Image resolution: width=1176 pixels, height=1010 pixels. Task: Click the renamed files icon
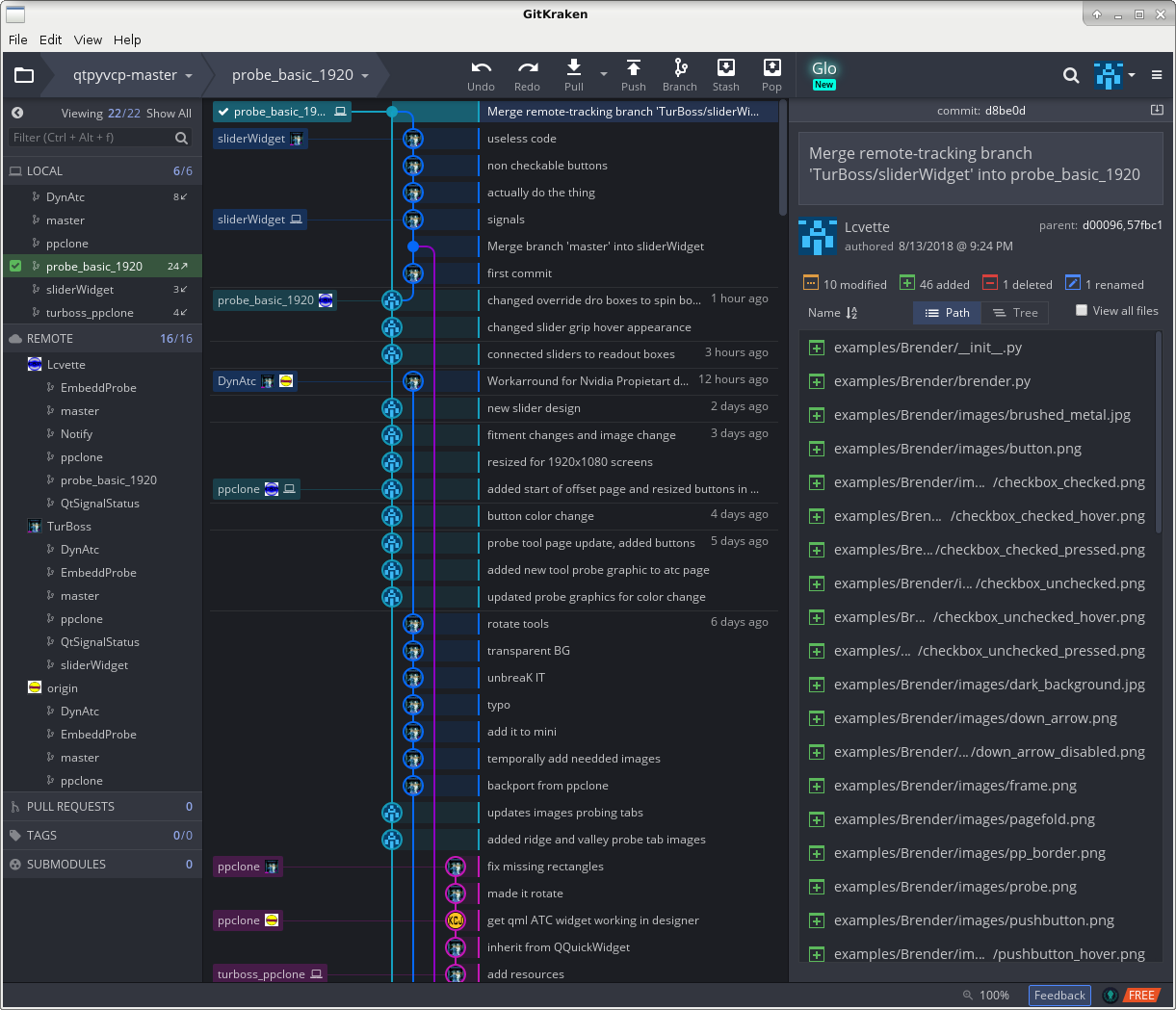1073,283
